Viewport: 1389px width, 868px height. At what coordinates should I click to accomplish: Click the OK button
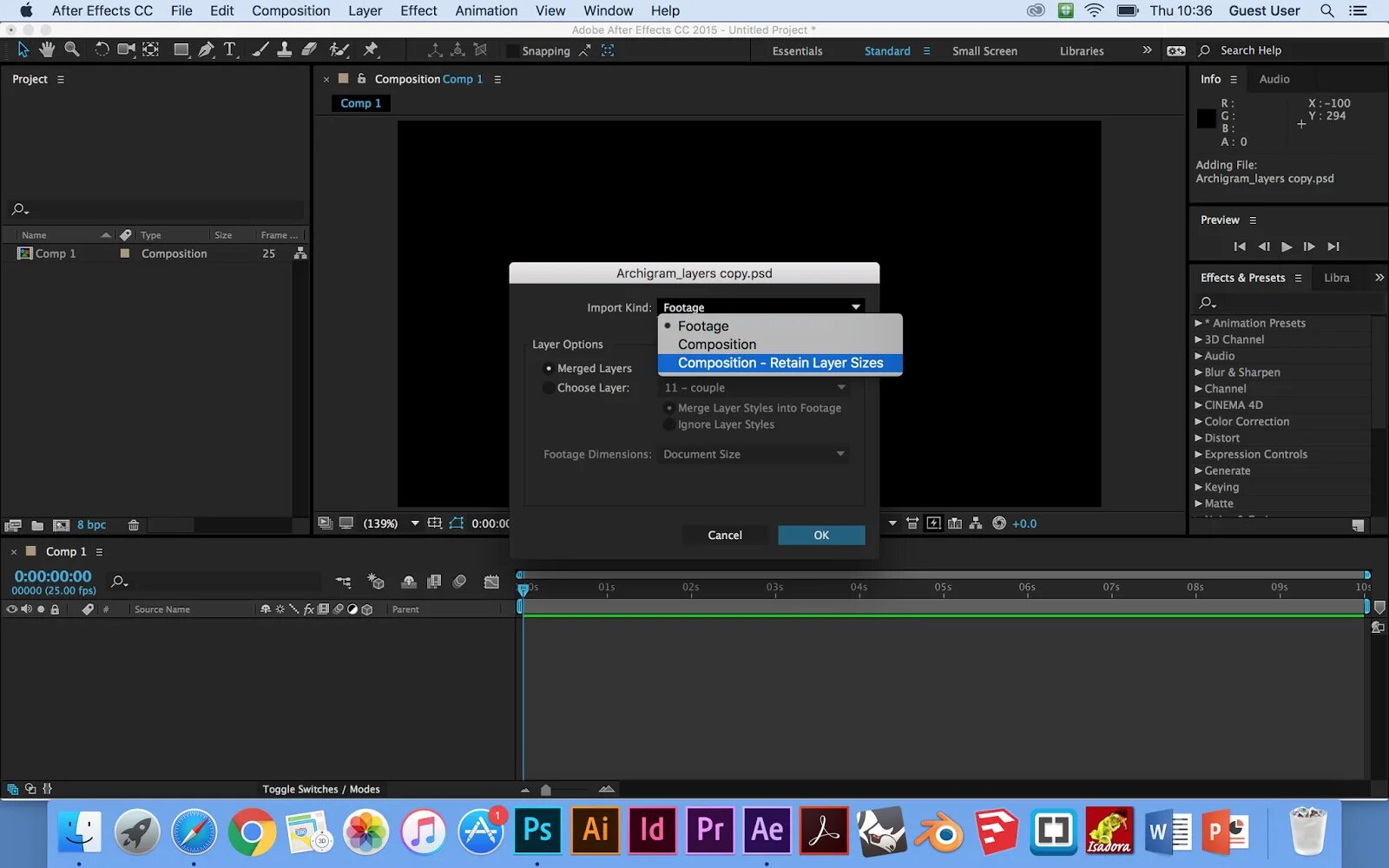coord(820,535)
